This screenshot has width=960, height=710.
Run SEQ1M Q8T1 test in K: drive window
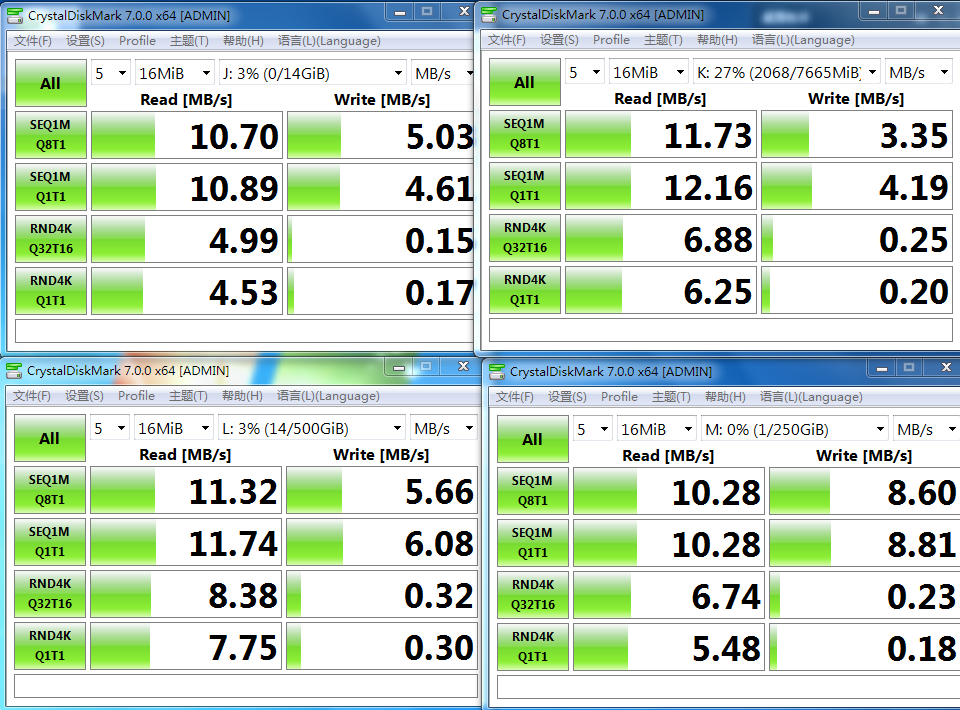[524, 134]
